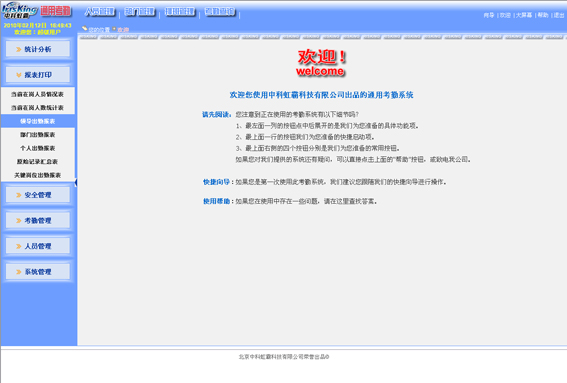Expand the 统计分析 sidebar section
The height and width of the screenshot is (383, 567).
pyautogui.click(x=38, y=49)
